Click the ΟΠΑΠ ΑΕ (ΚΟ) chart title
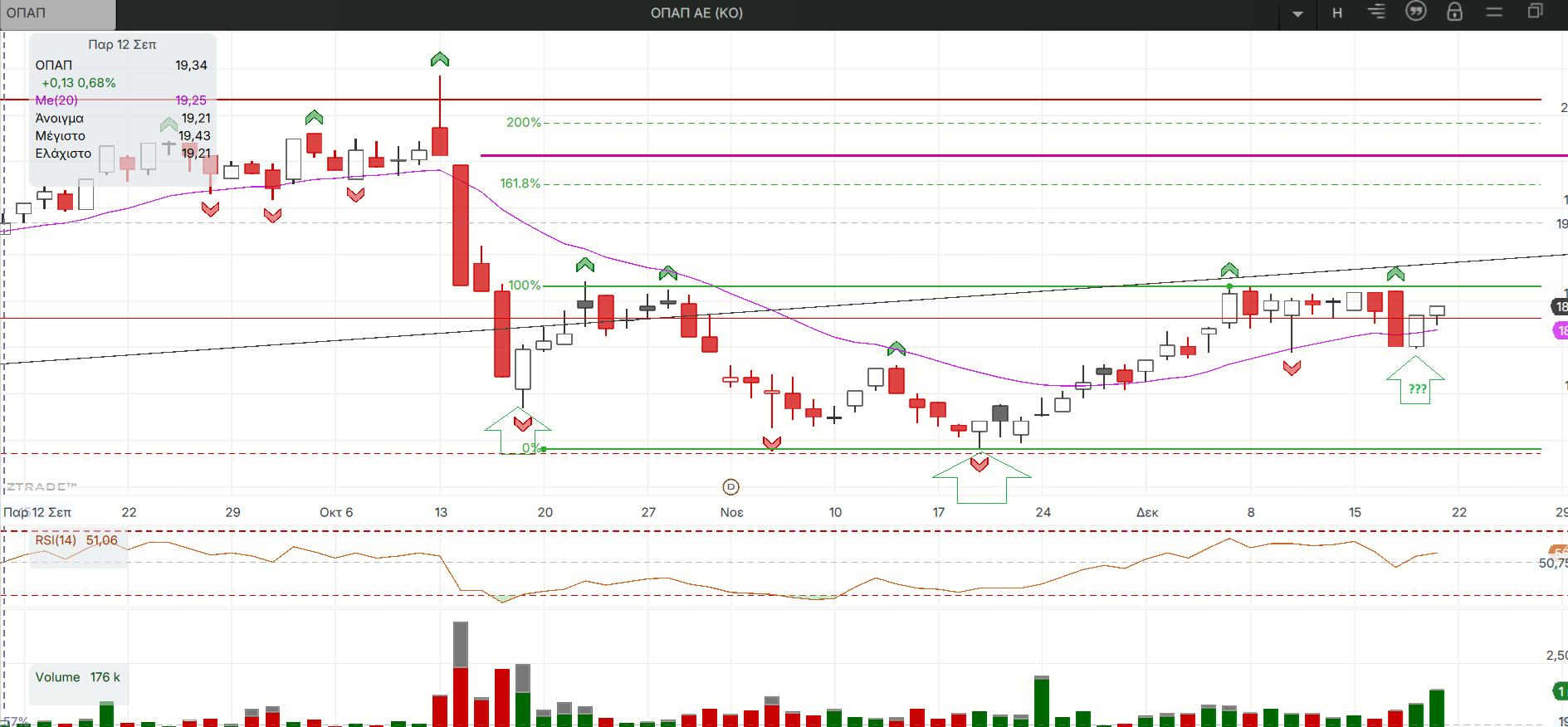1568x727 pixels. pyautogui.click(x=696, y=13)
